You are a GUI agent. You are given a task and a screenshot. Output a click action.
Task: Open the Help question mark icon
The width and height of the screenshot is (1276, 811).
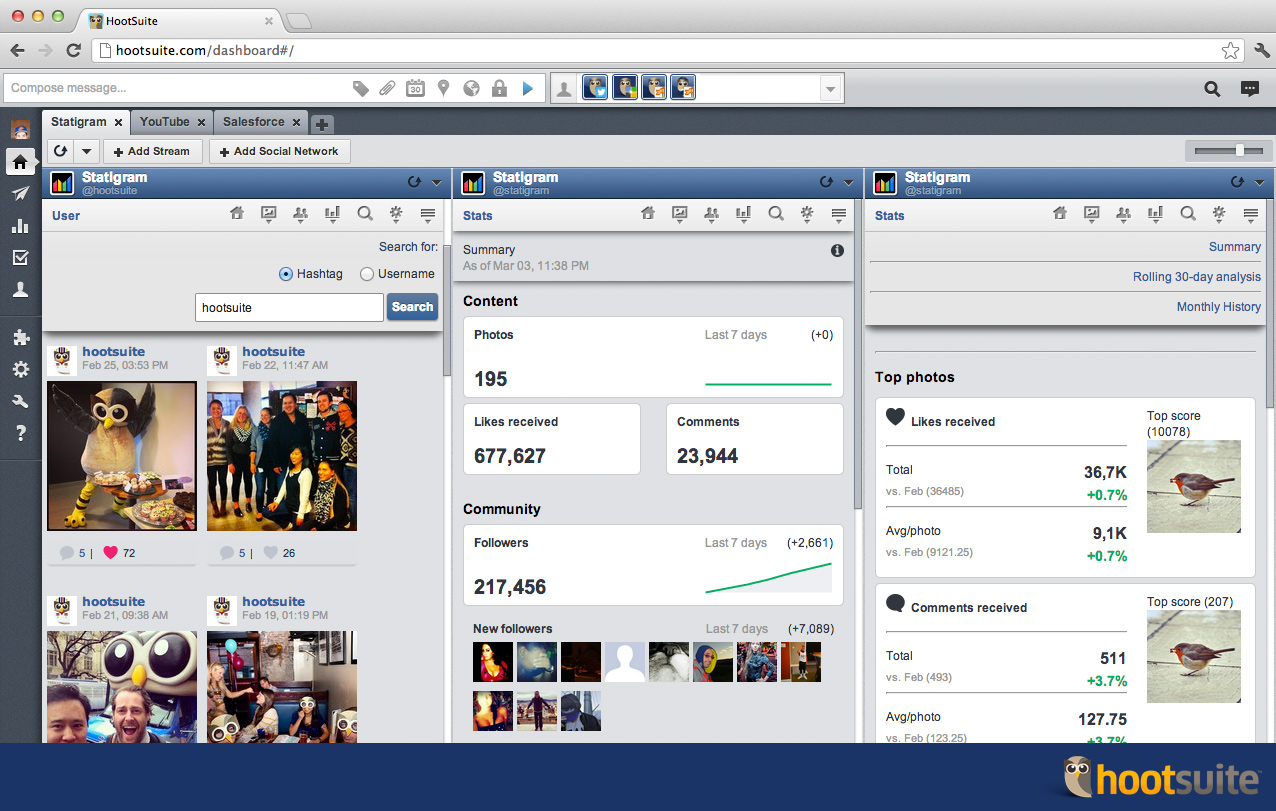point(20,433)
